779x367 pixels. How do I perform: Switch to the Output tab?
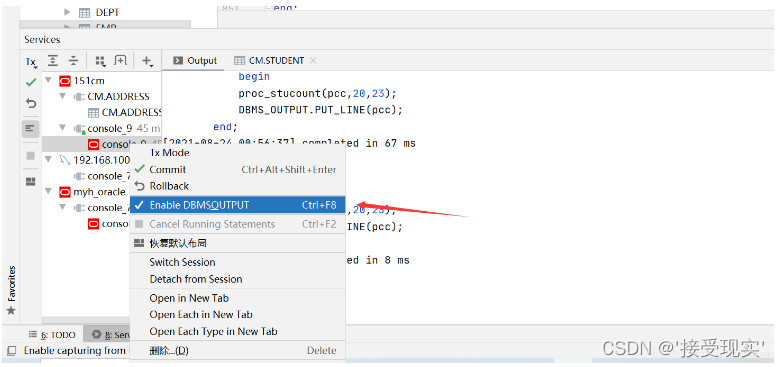point(195,61)
